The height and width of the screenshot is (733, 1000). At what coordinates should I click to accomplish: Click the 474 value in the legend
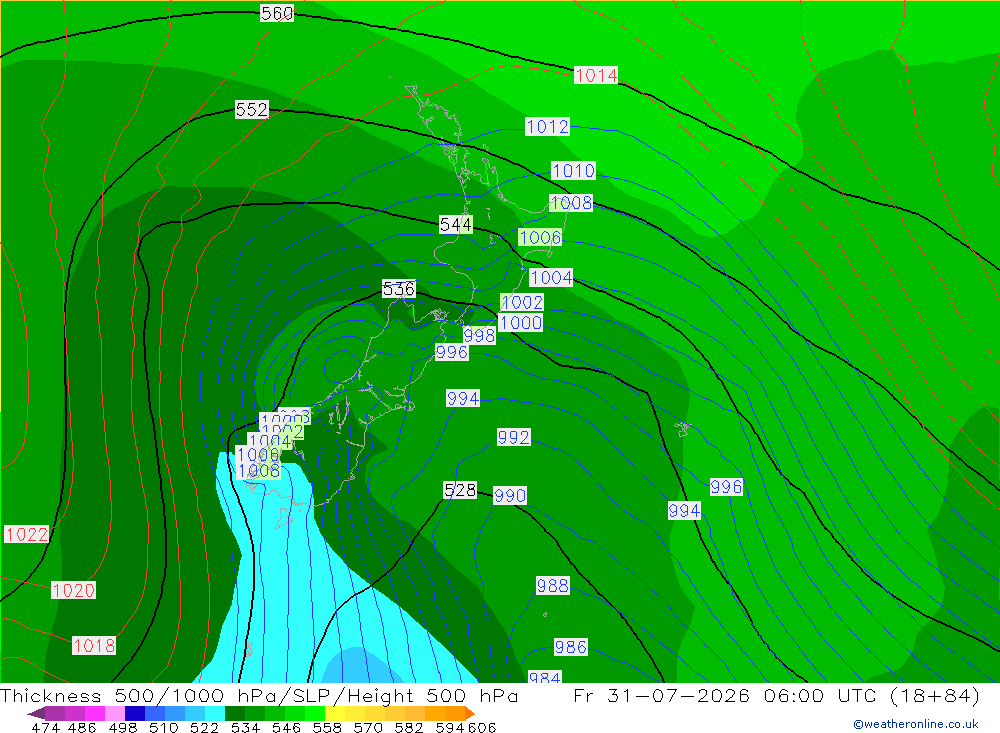pos(45,728)
